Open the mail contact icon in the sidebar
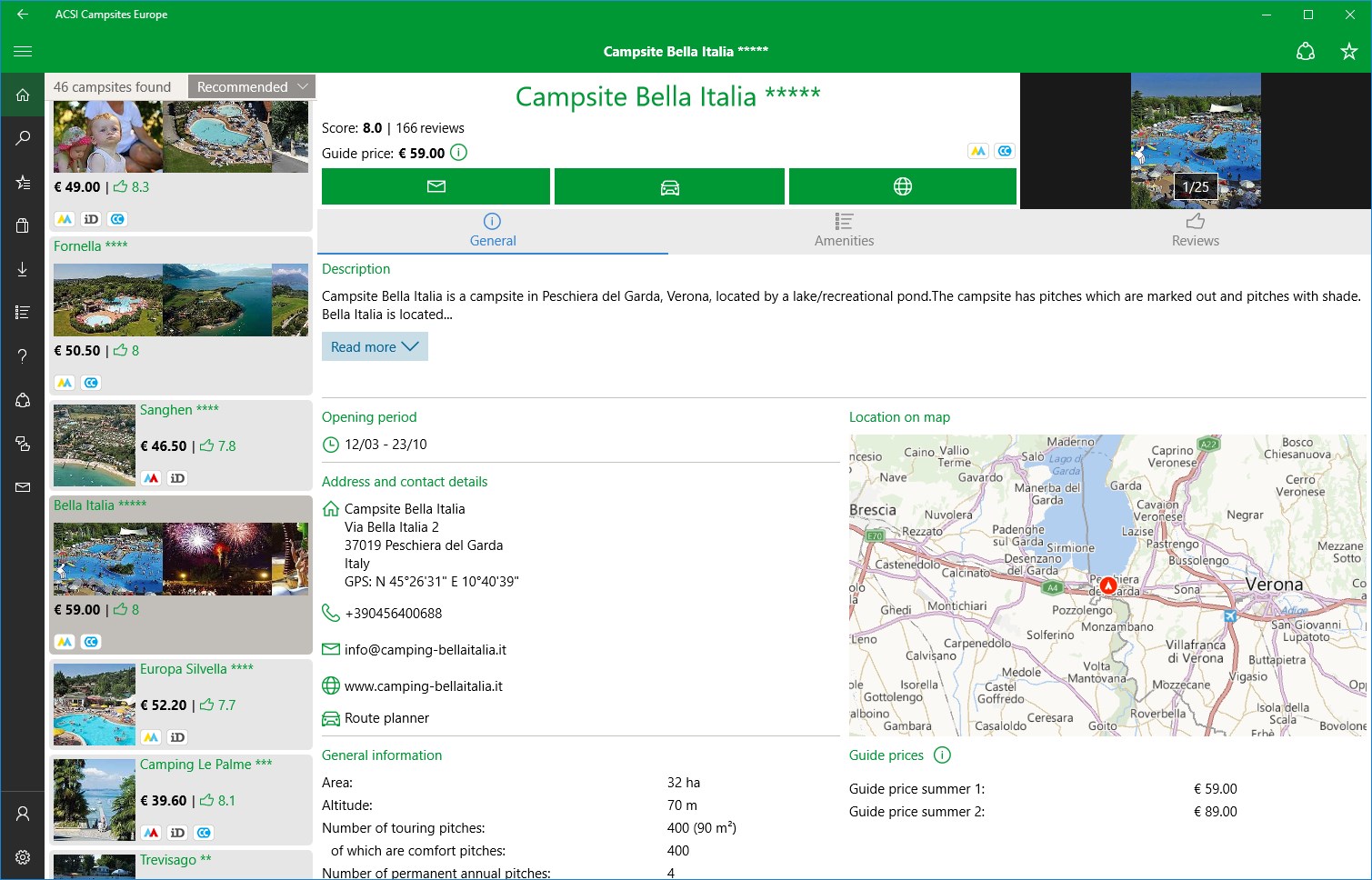1372x880 pixels. point(23,487)
